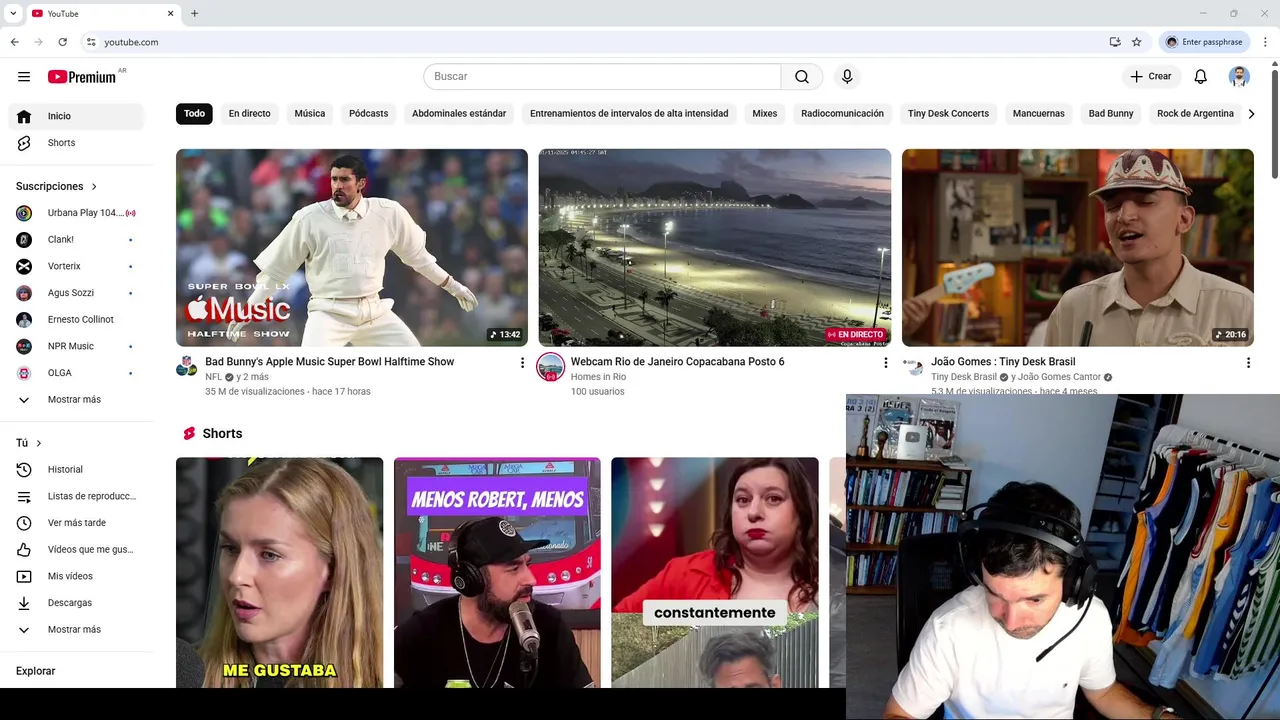Open the ME GUSTABA short
The height and width of the screenshot is (720, 1280).
[x=279, y=573]
